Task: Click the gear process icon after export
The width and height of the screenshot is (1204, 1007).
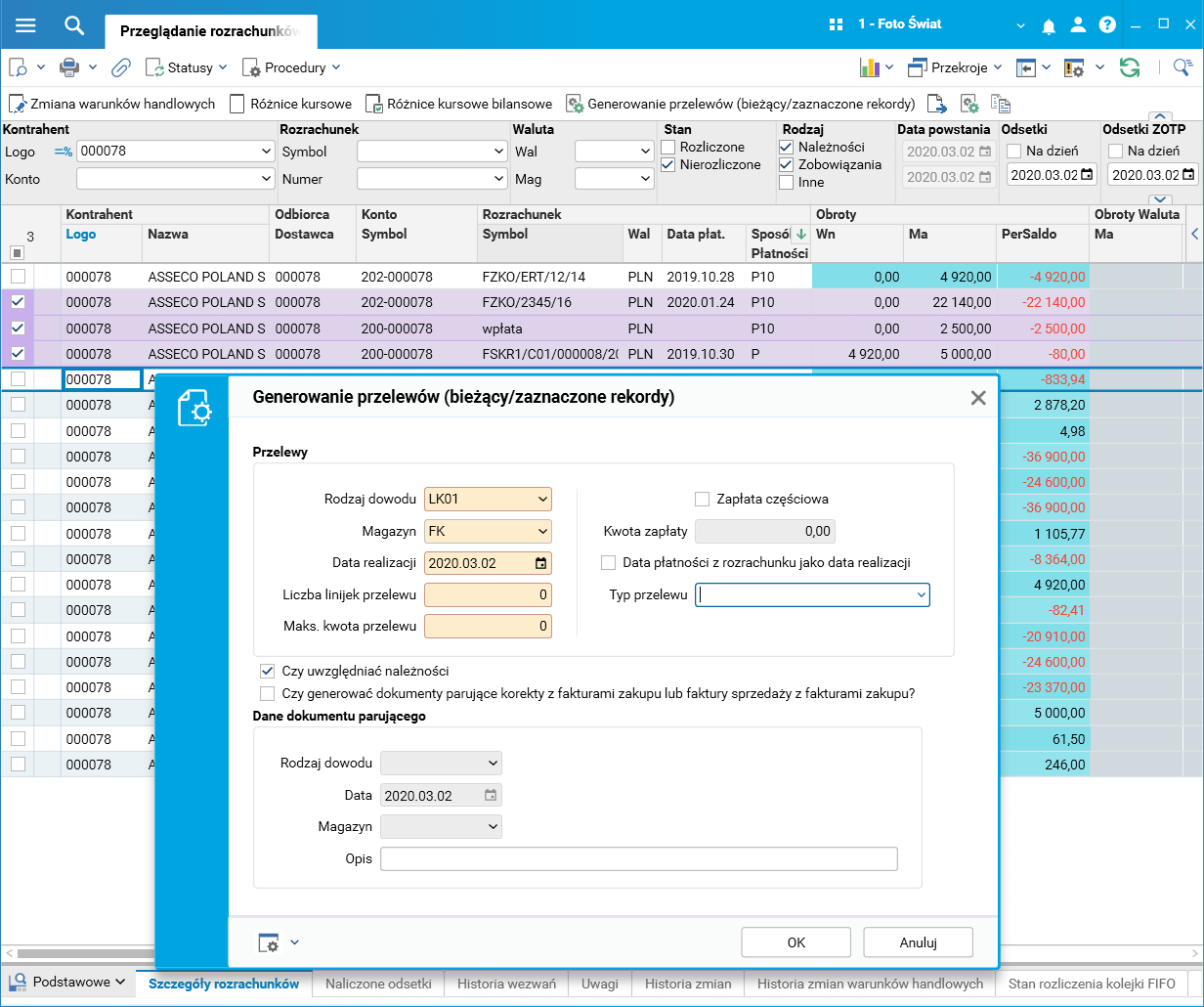Action: [x=969, y=104]
